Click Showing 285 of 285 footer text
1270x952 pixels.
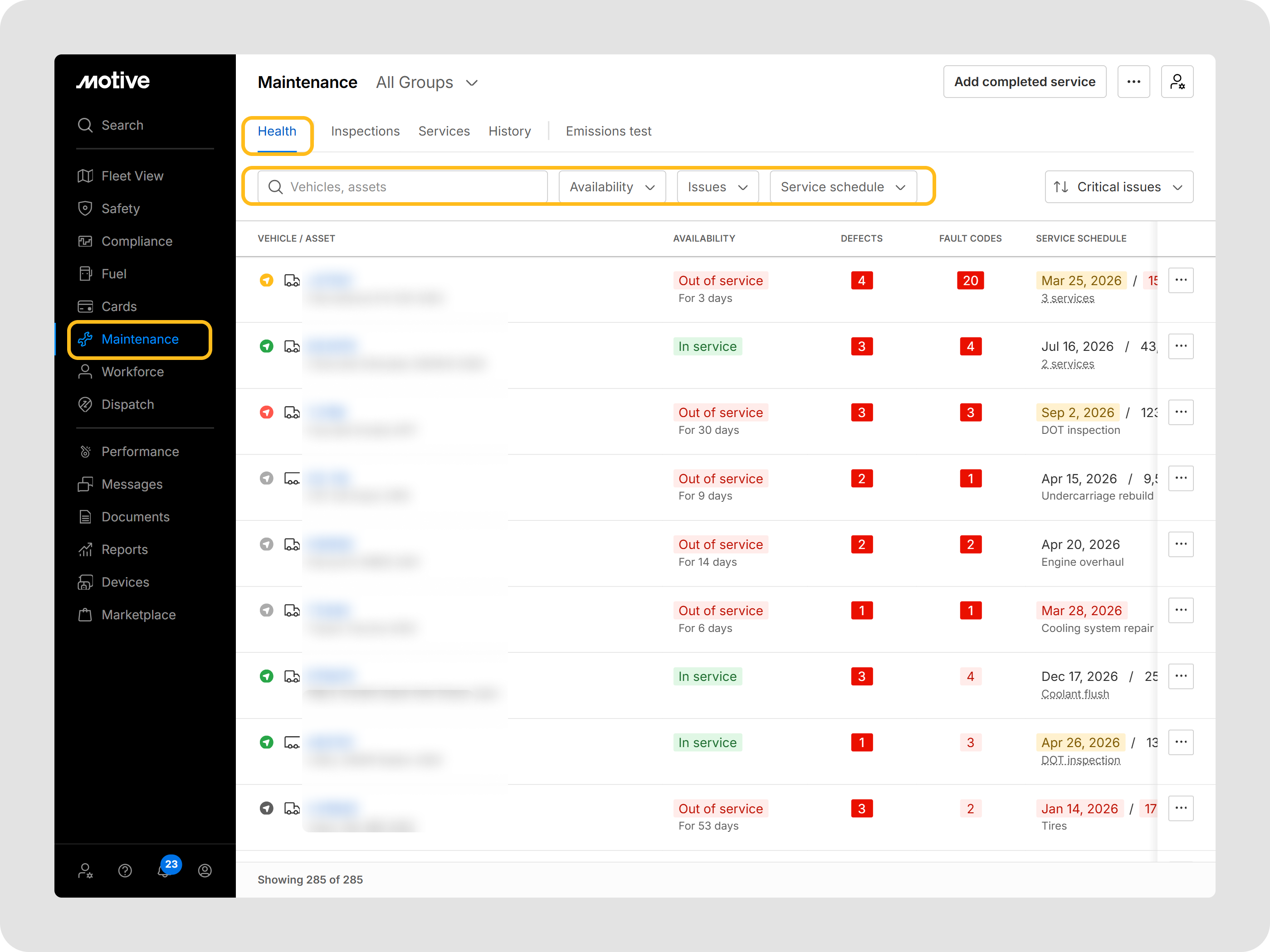[x=310, y=880]
